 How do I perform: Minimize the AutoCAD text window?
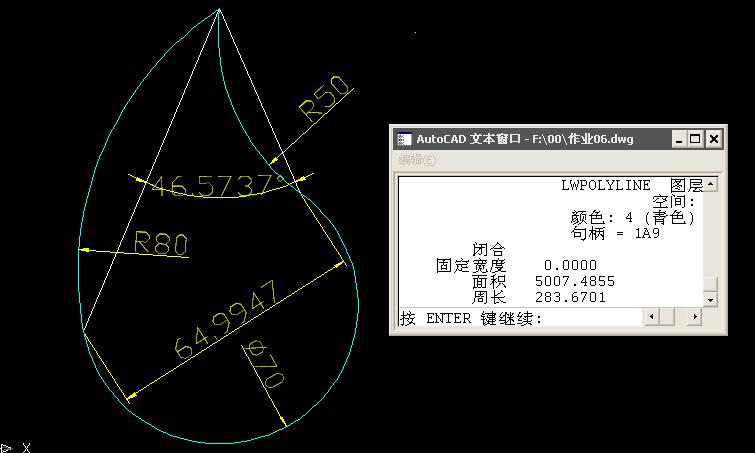click(x=679, y=139)
